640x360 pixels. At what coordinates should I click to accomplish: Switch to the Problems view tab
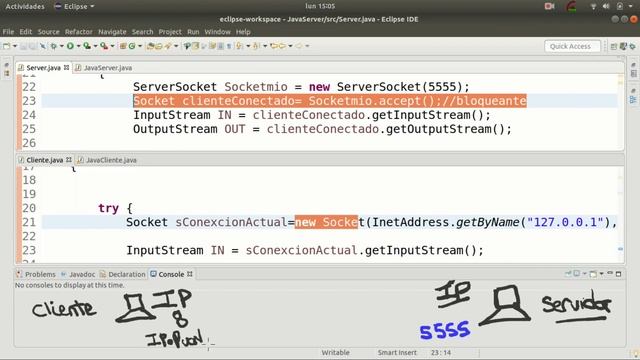click(x=36, y=274)
